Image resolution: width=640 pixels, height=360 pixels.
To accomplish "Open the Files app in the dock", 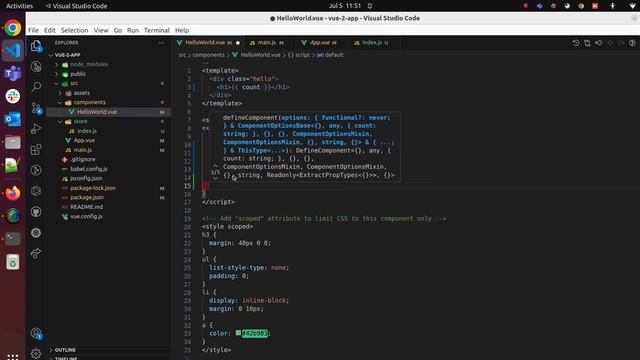I will click(x=13, y=142).
